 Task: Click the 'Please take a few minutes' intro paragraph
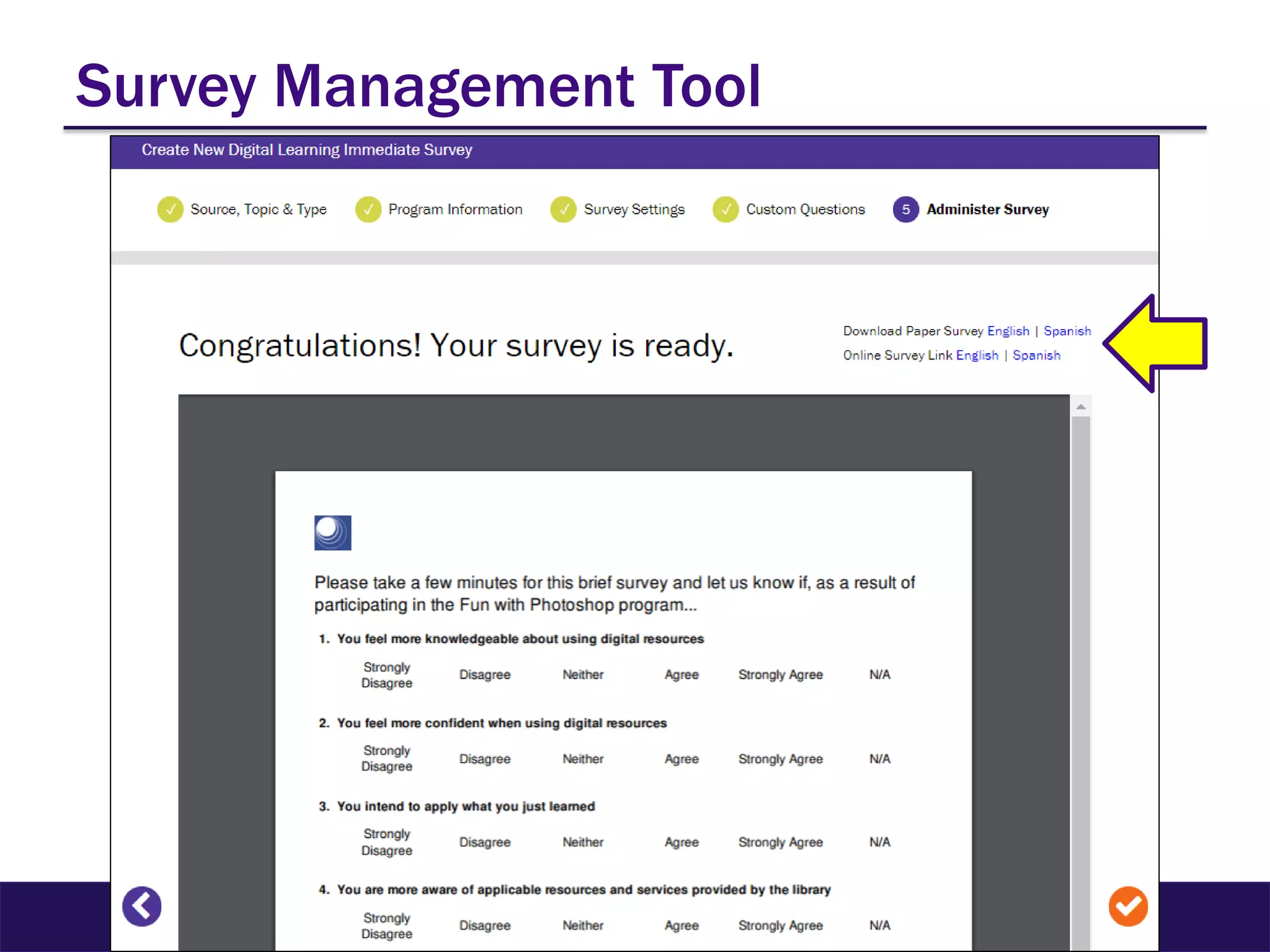click(x=615, y=594)
